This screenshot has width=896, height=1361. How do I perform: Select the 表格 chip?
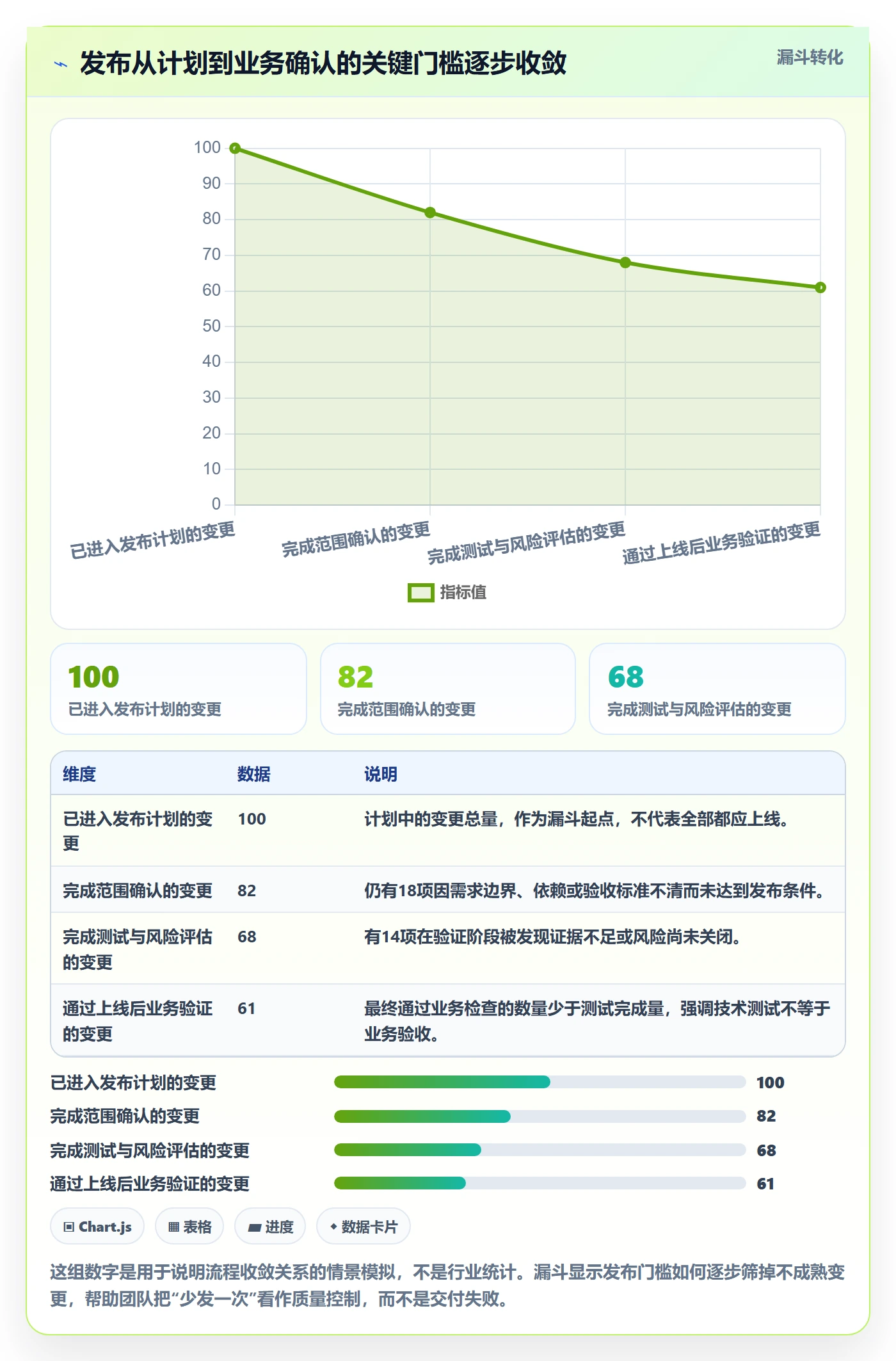189,1227
